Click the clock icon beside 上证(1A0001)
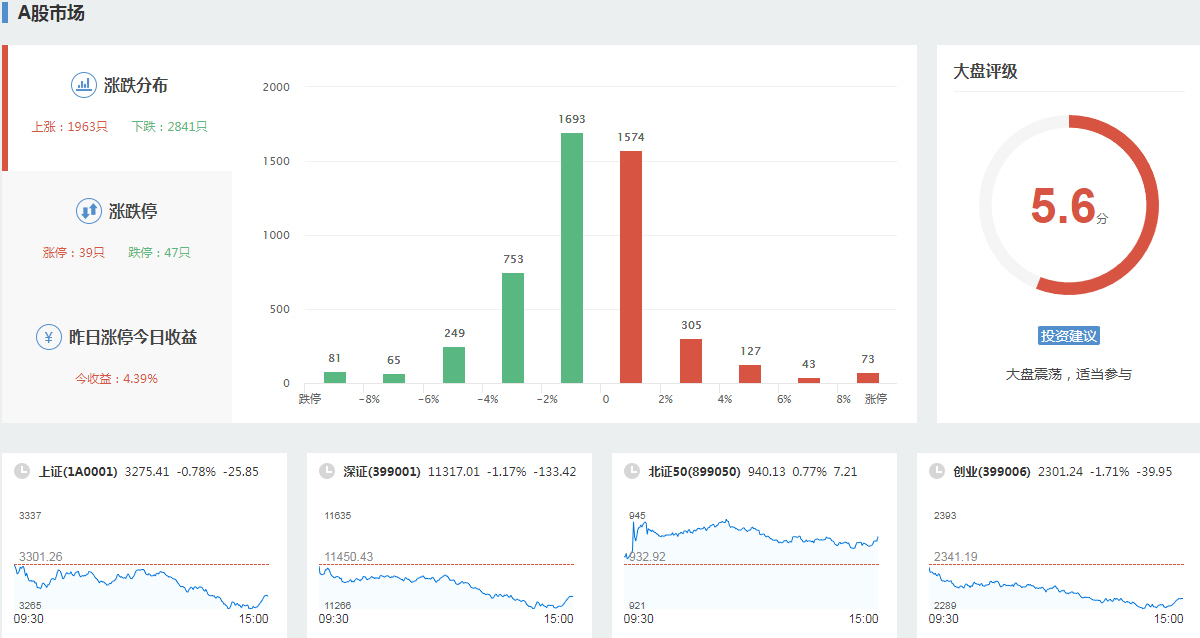Image resolution: width=1200 pixels, height=638 pixels. pos(22,471)
